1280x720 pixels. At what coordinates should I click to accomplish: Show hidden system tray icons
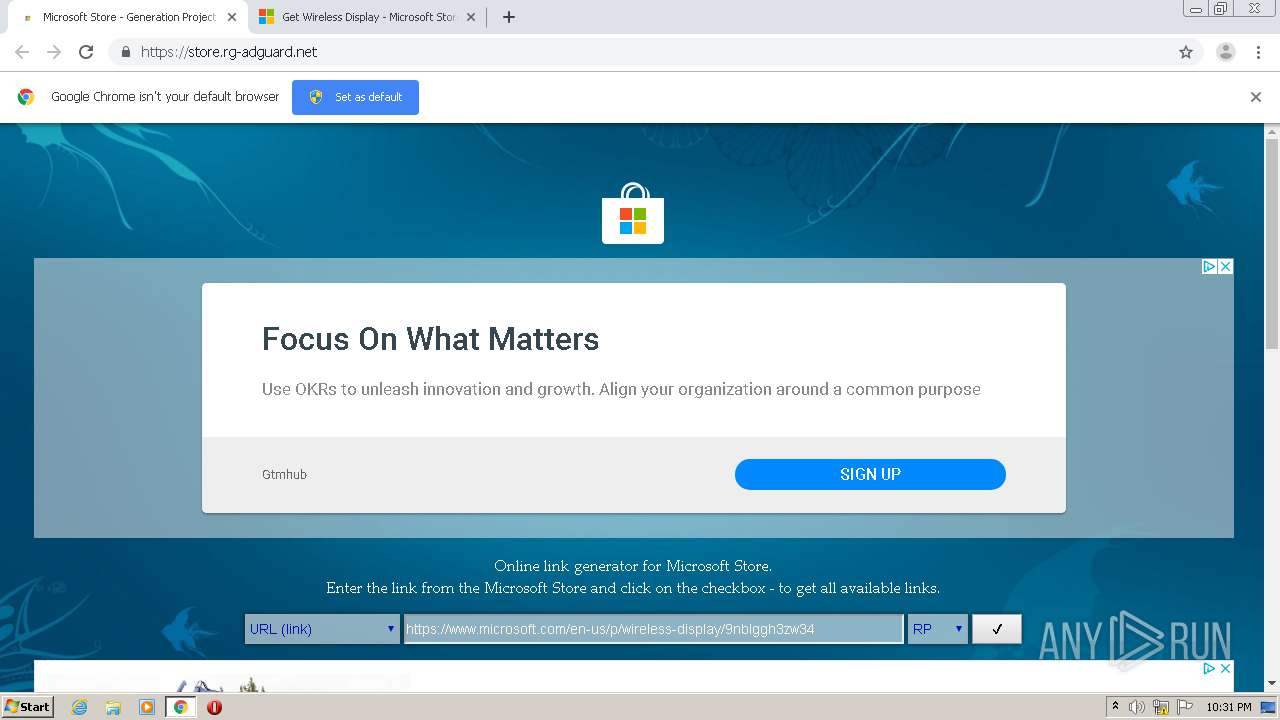point(1115,707)
